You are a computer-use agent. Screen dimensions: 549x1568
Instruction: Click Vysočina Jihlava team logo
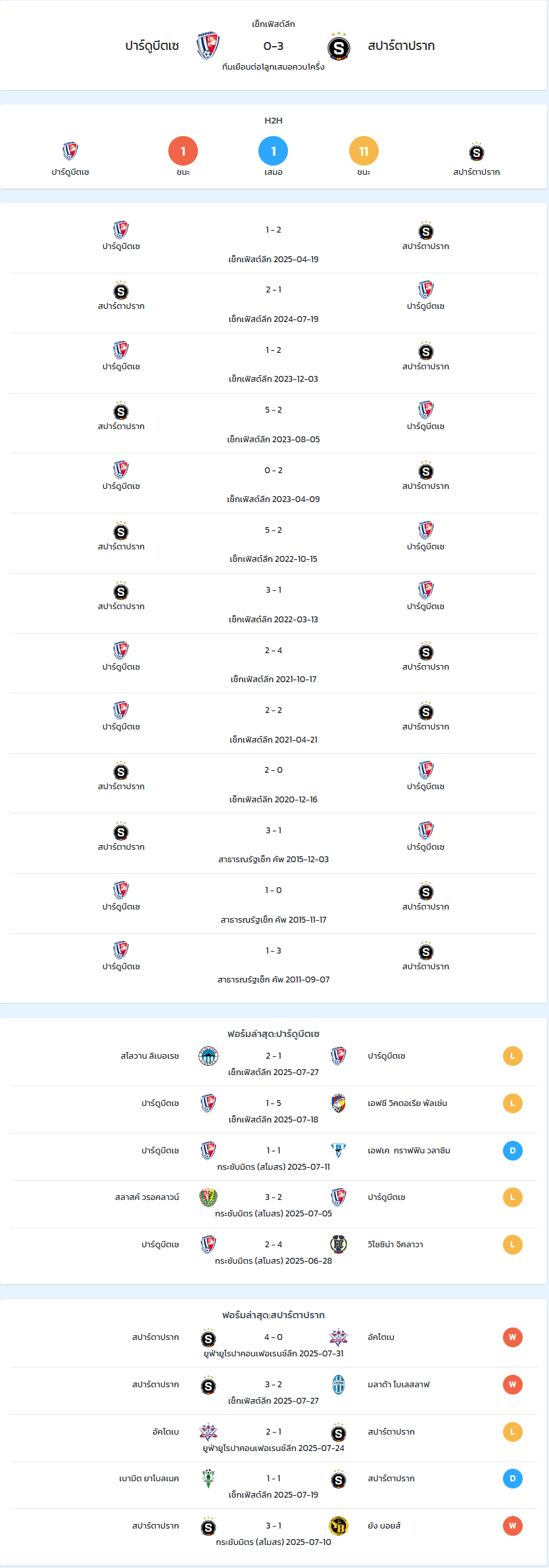click(x=339, y=1245)
